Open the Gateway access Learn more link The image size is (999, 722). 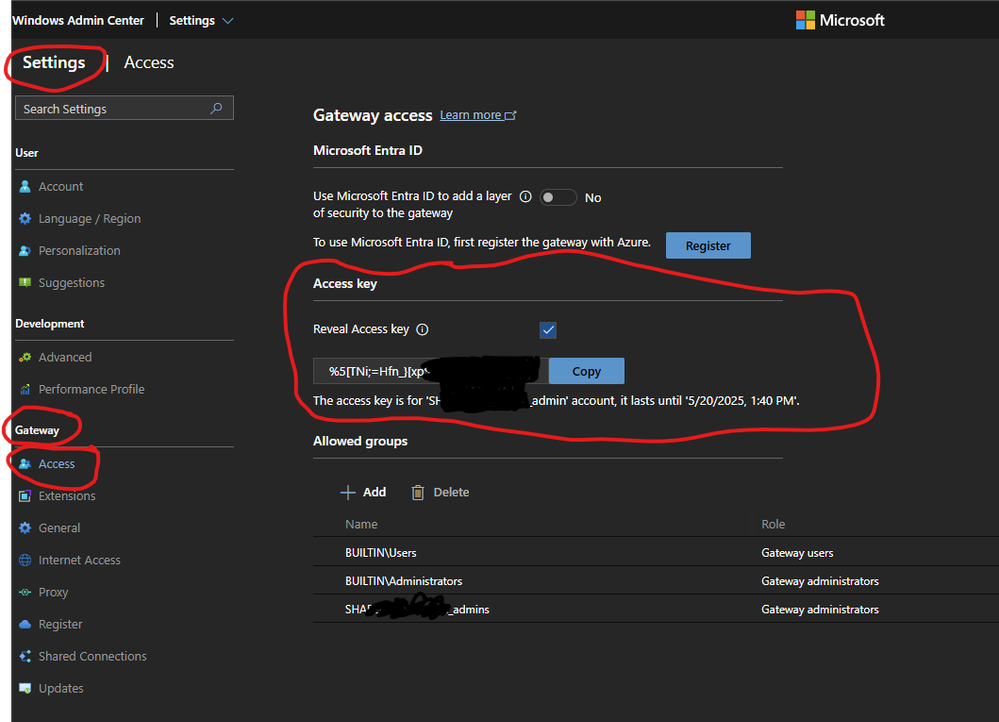471,114
